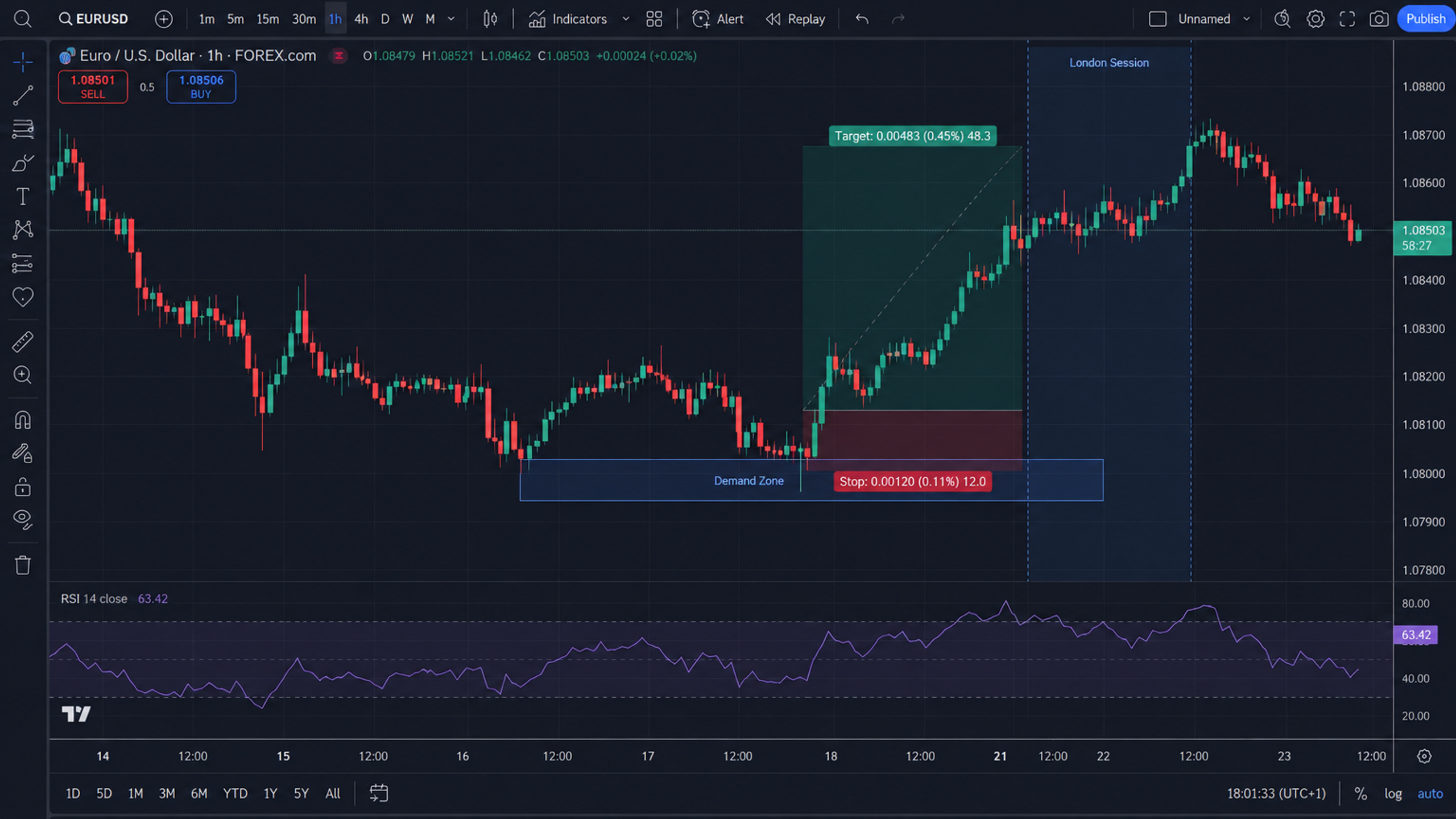Enter fullscreen mode
The width and height of the screenshot is (1456, 819).
tap(1347, 19)
